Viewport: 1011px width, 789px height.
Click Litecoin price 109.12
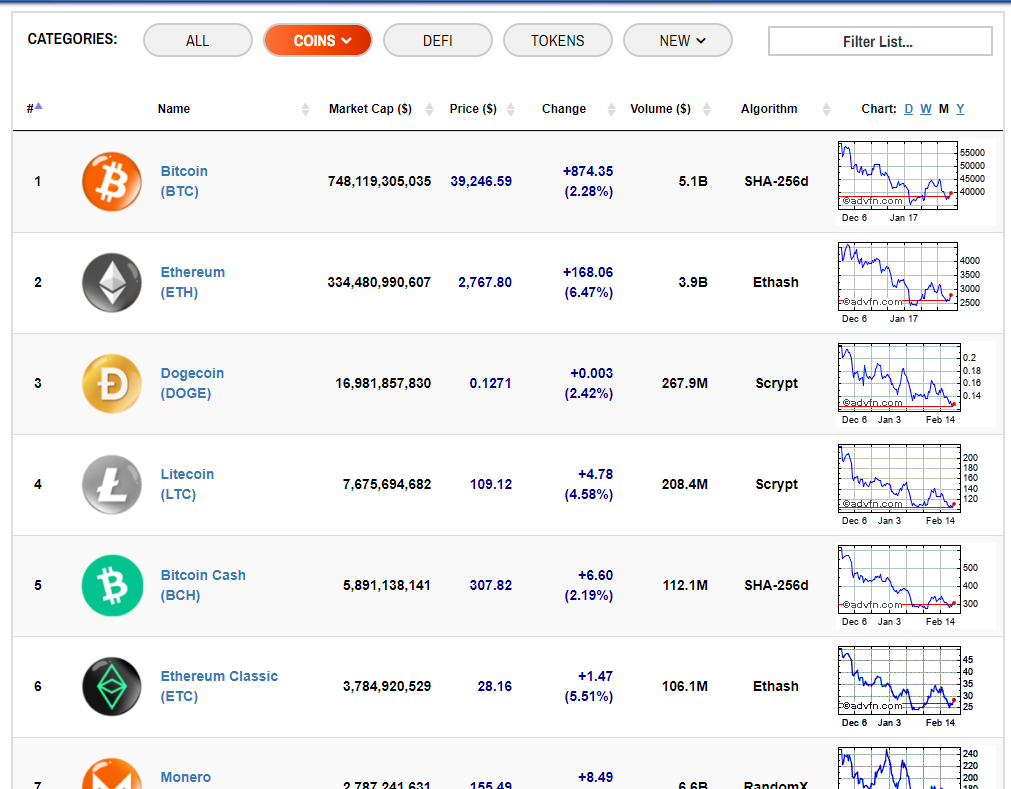point(491,484)
